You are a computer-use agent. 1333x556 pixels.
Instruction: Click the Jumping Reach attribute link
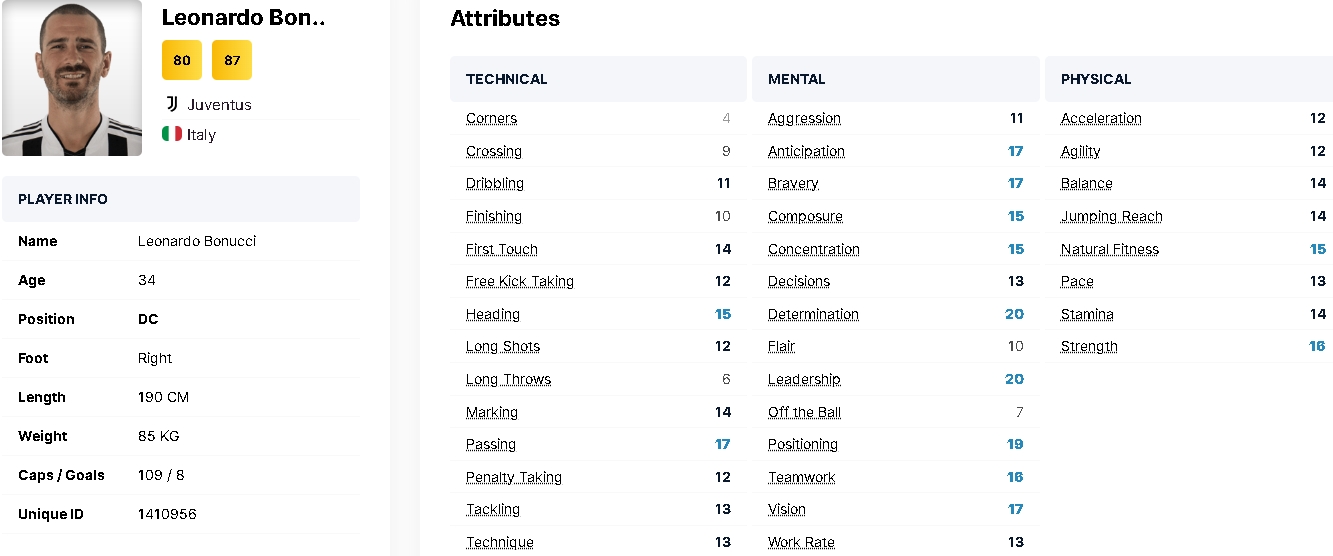tap(1111, 216)
